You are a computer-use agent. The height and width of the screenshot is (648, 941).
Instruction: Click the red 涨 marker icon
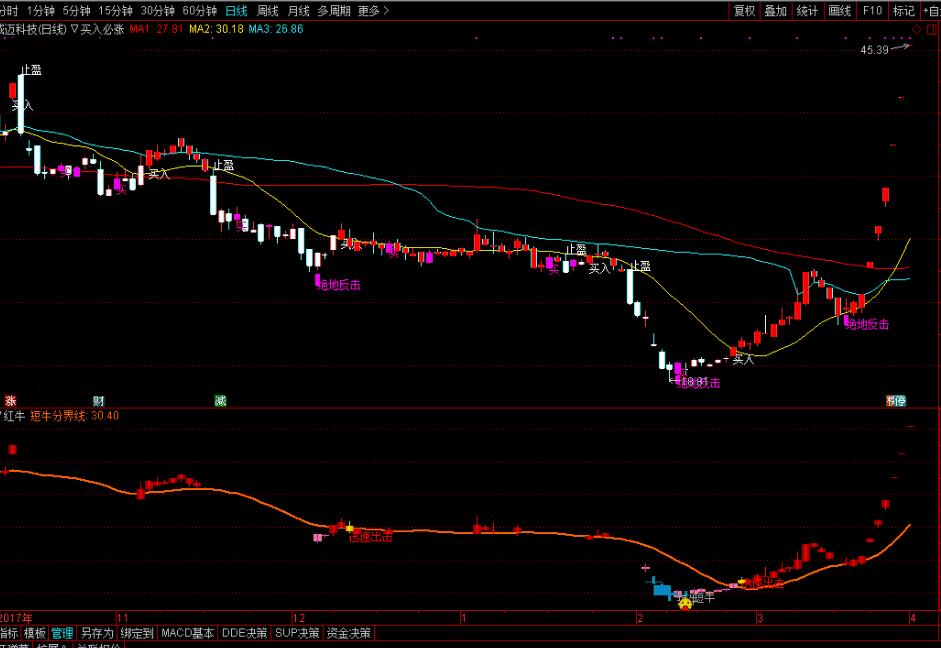click(10, 400)
